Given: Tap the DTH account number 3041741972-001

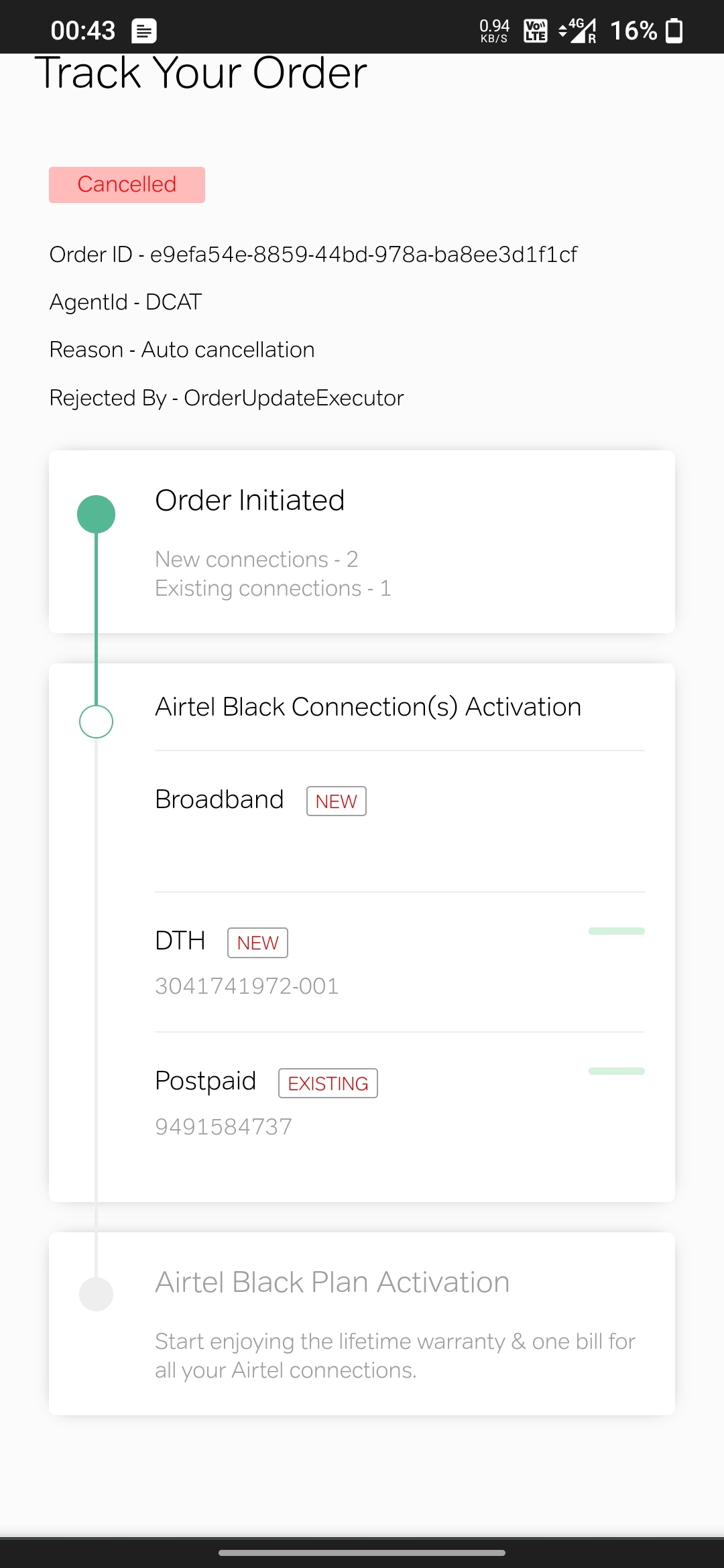Looking at the screenshot, I should 247,986.
